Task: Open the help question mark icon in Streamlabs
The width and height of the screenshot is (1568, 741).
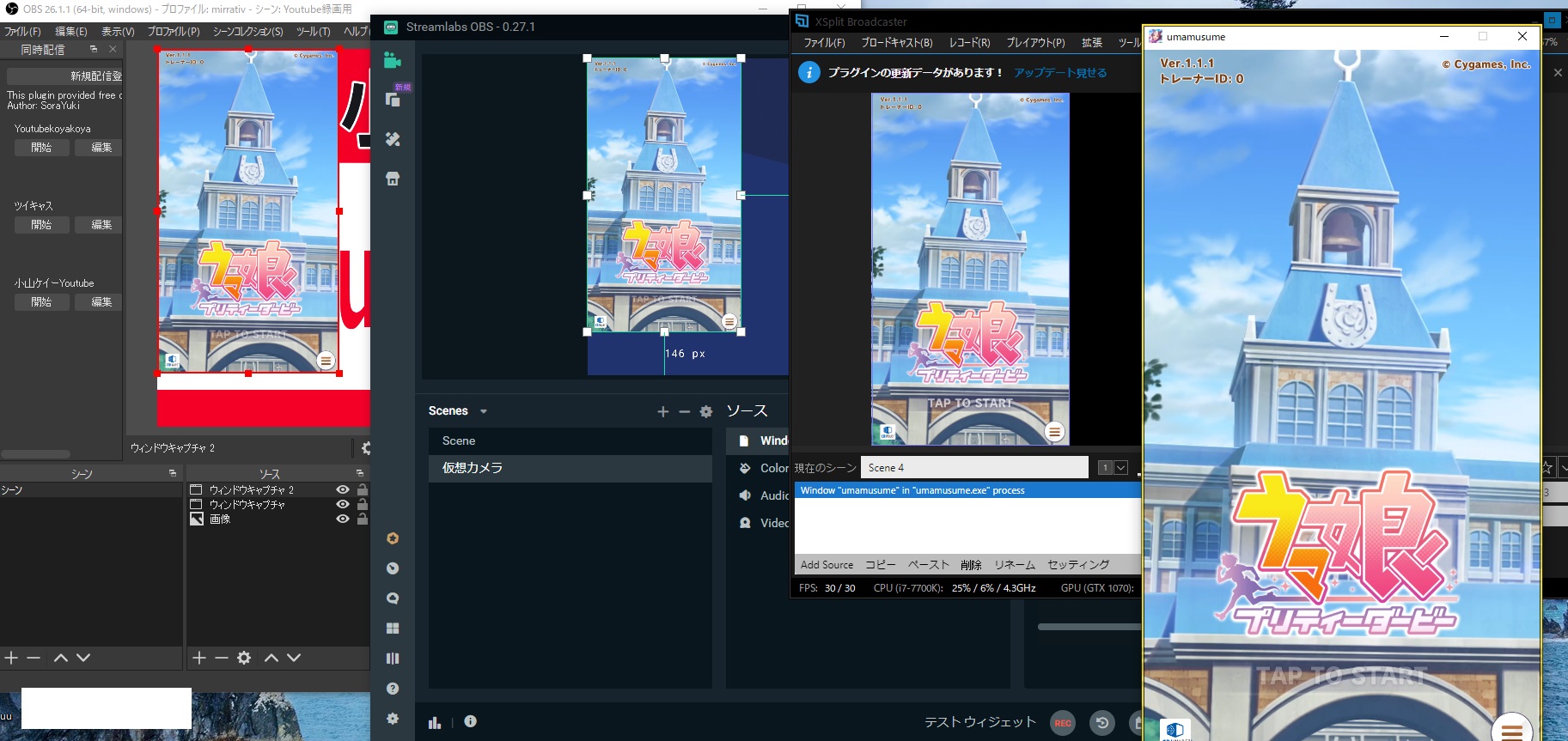Action: pos(393,689)
